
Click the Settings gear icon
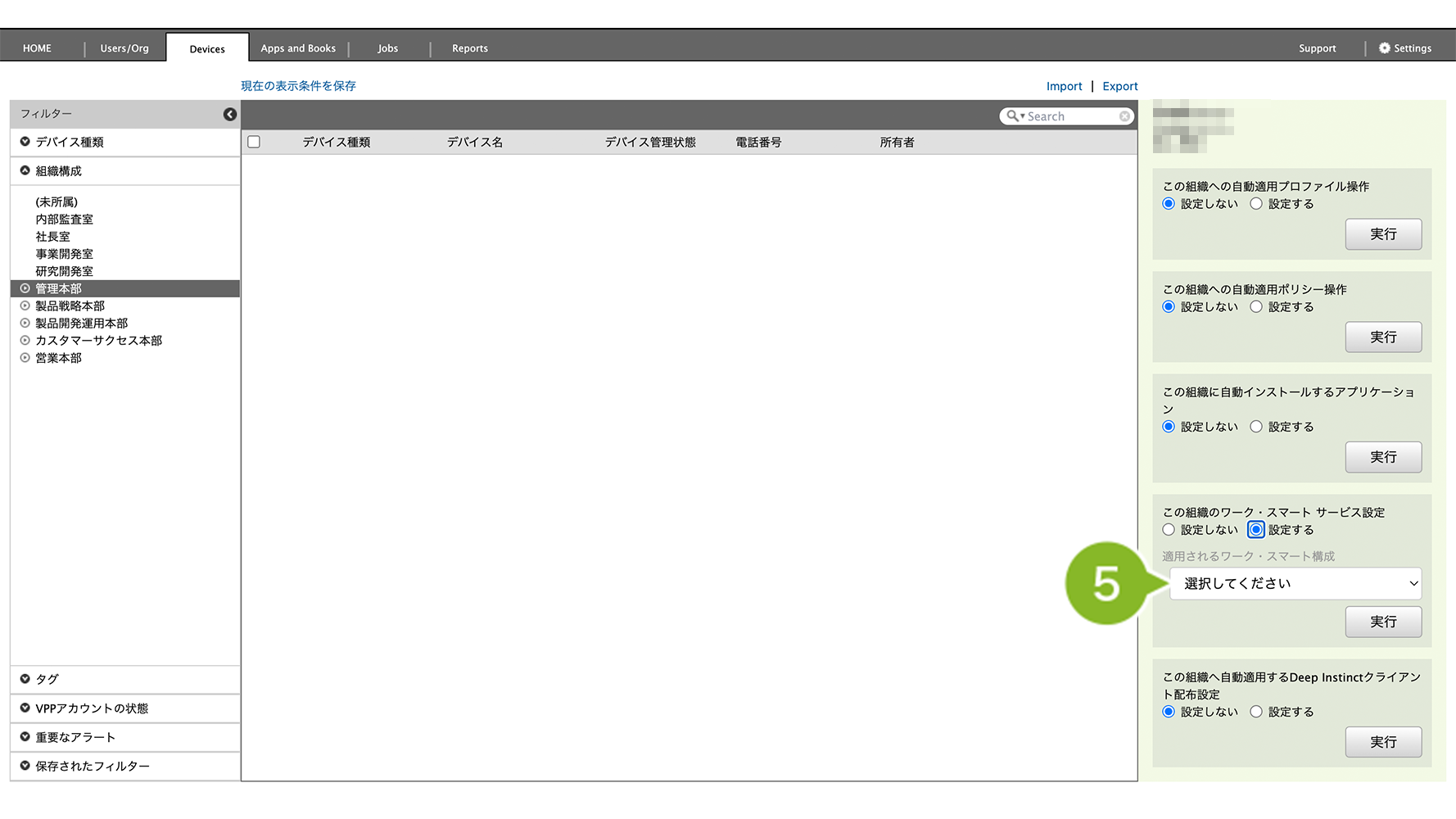click(x=1384, y=48)
